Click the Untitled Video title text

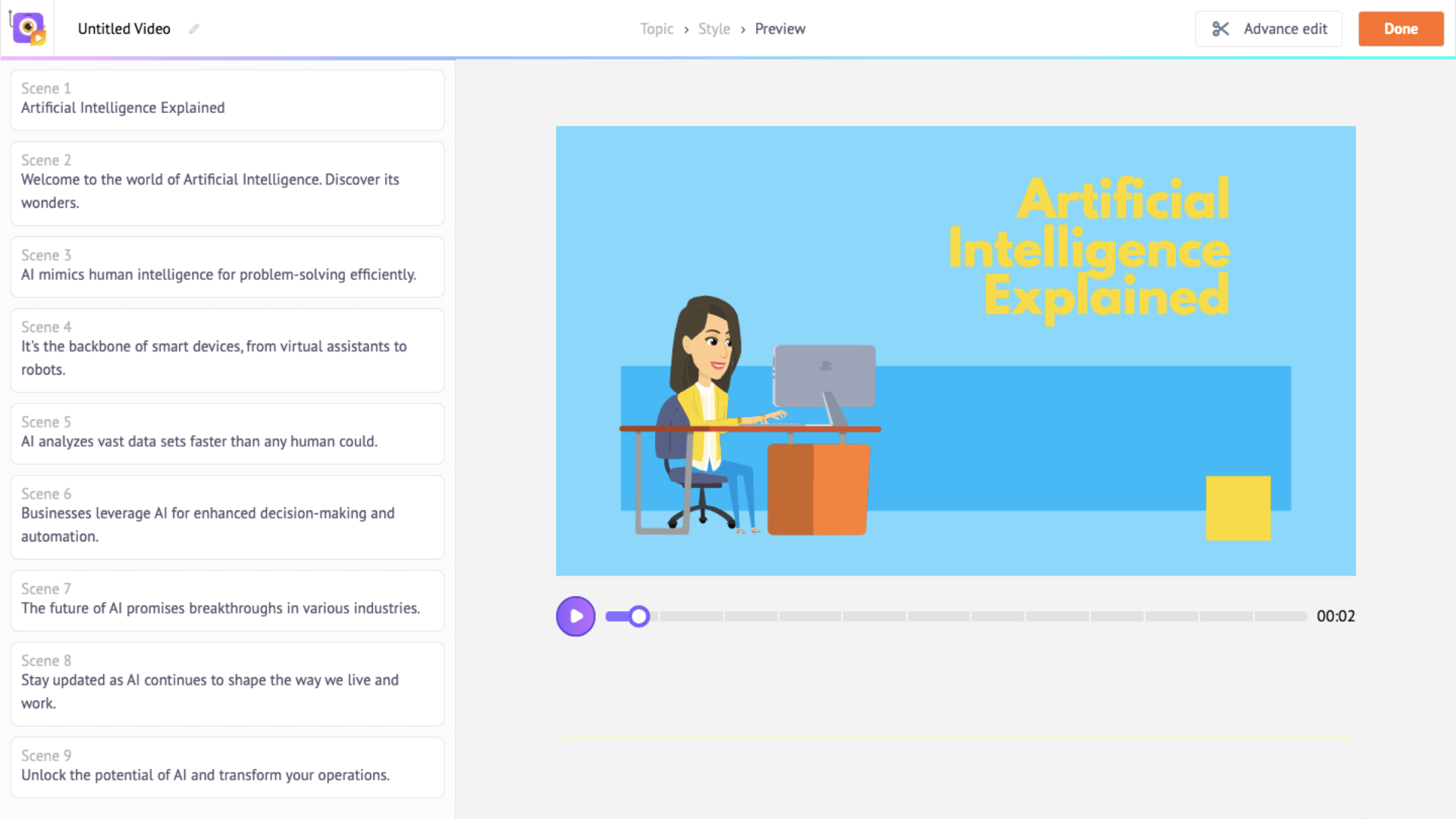tap(124, 29)
